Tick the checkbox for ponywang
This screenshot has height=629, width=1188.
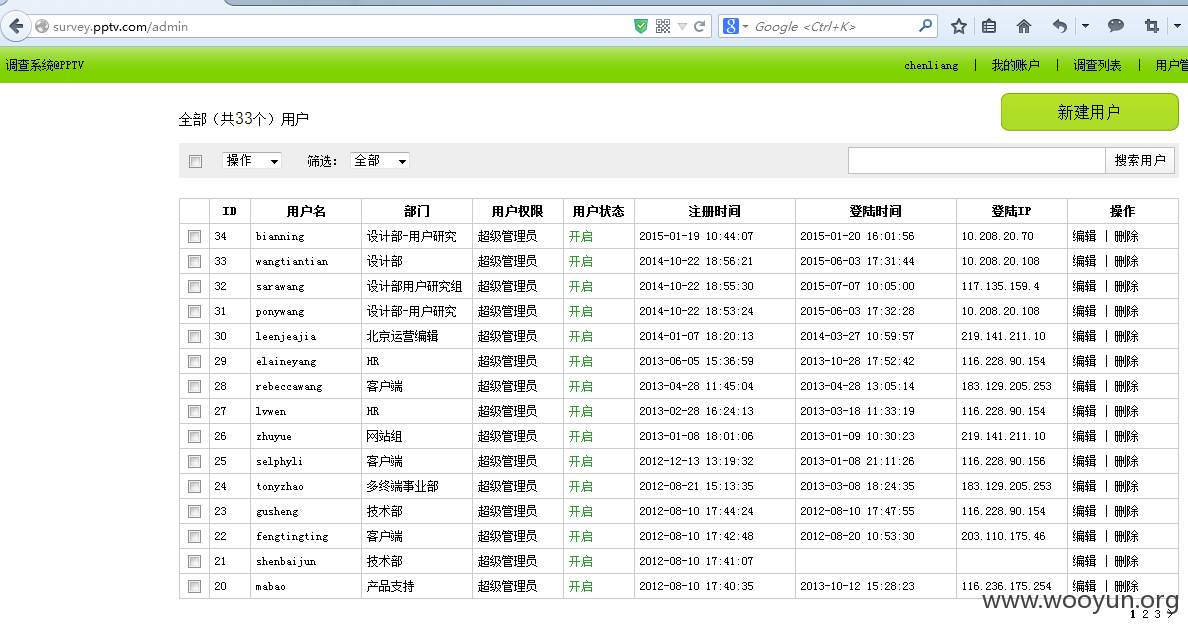pos(195,311)
